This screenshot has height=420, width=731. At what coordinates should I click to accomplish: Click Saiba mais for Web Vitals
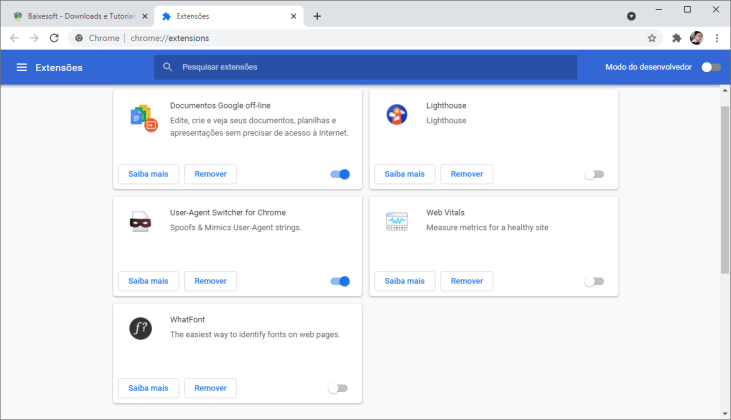(405, 281)
